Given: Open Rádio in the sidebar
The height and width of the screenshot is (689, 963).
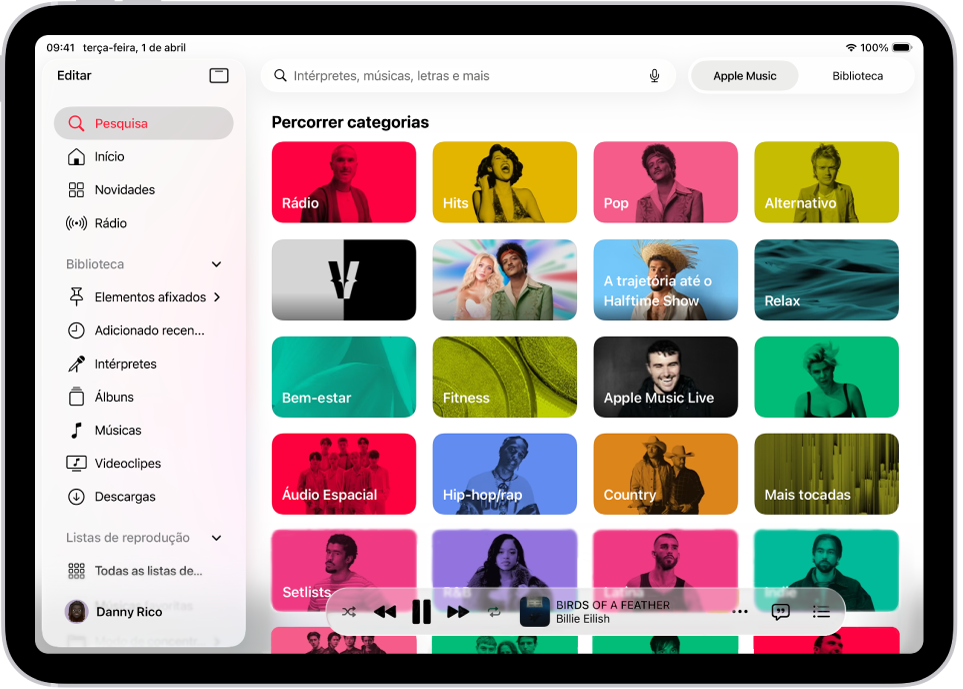Looking at the screenshot, I should click(x=144, y=223).
